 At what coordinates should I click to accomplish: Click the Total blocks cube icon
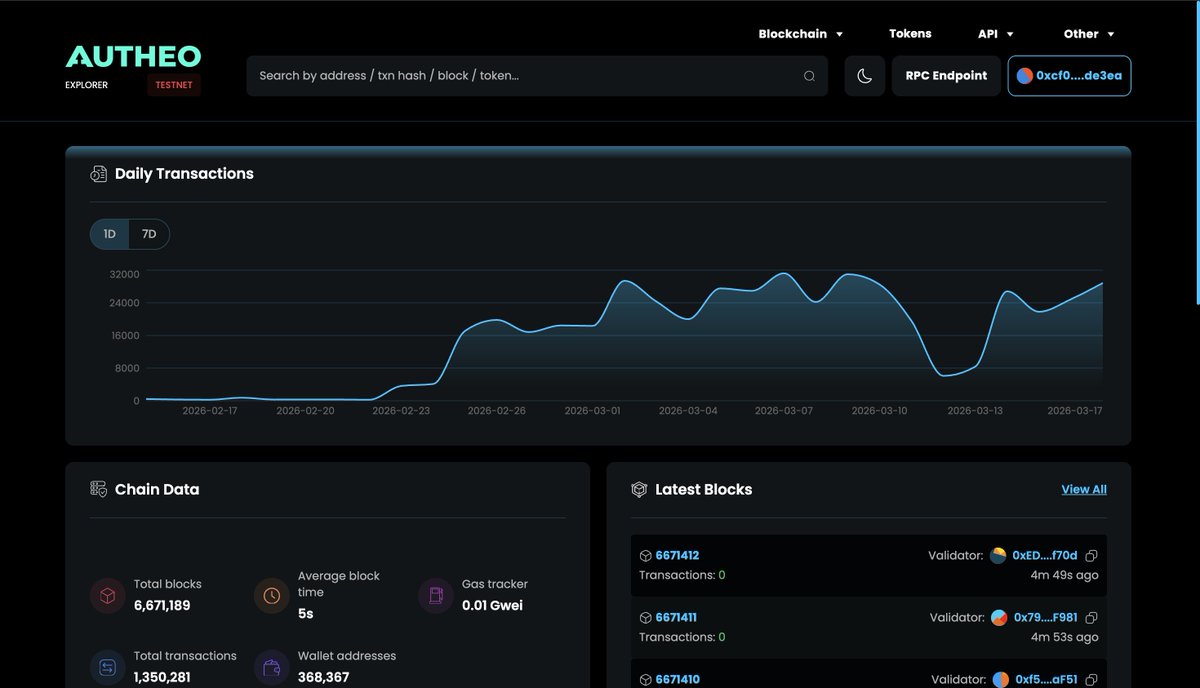pos(108,595)
